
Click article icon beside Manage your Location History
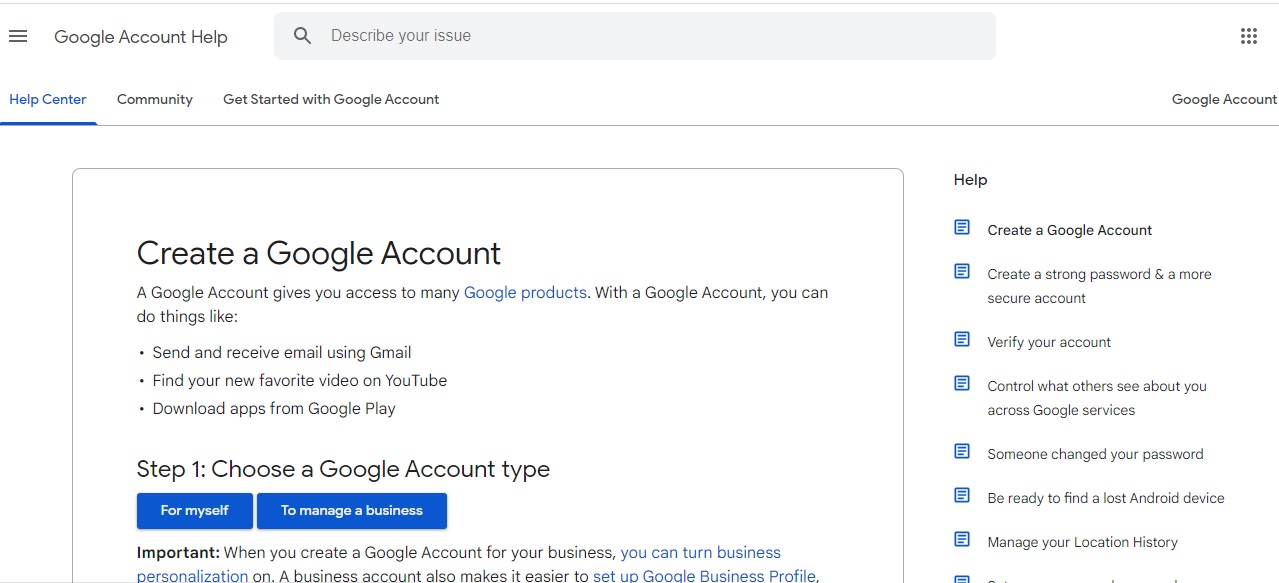[x=962, y=540]
